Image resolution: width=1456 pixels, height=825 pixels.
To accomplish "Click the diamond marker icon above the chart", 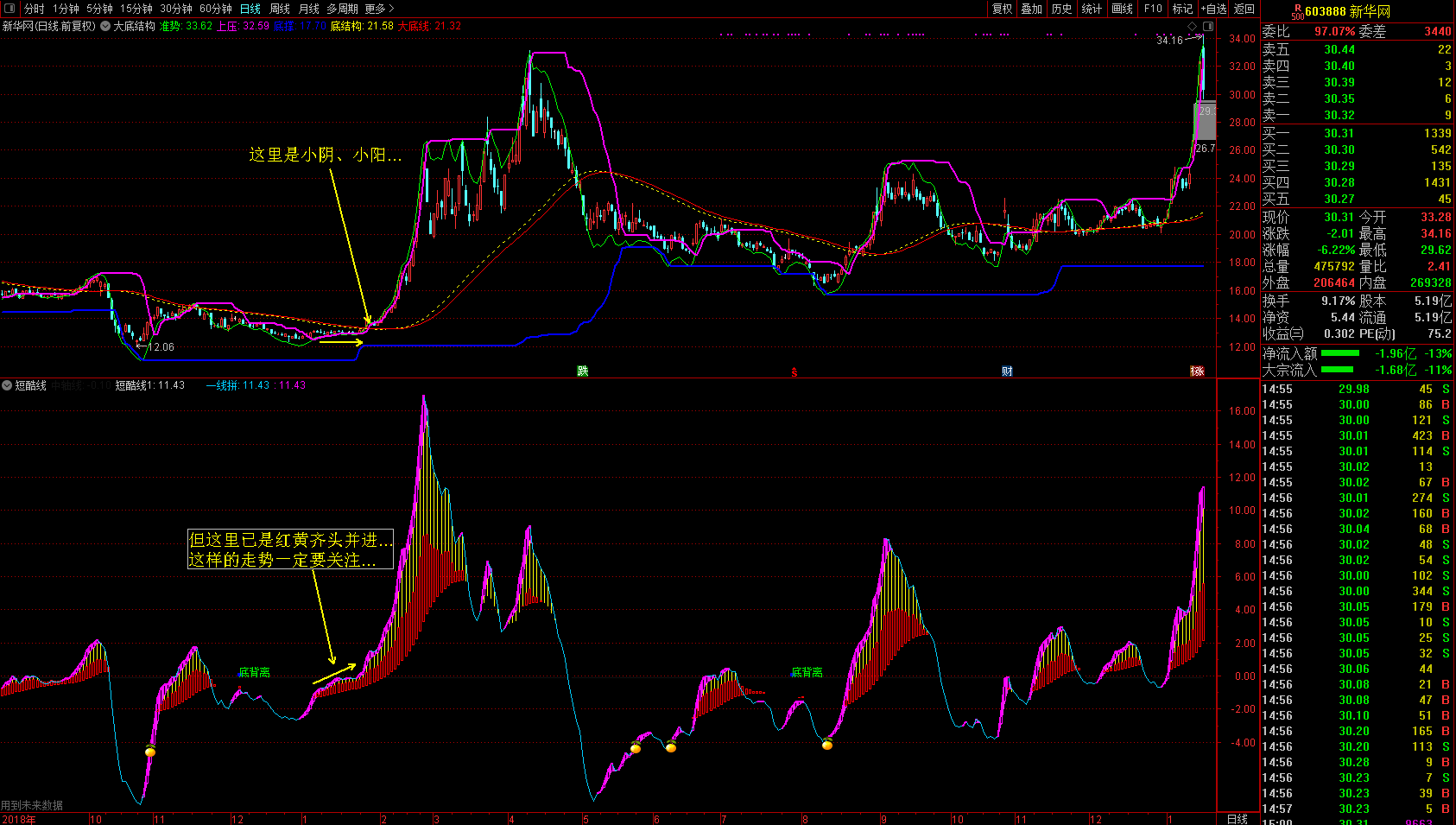I will (1193, 27).
